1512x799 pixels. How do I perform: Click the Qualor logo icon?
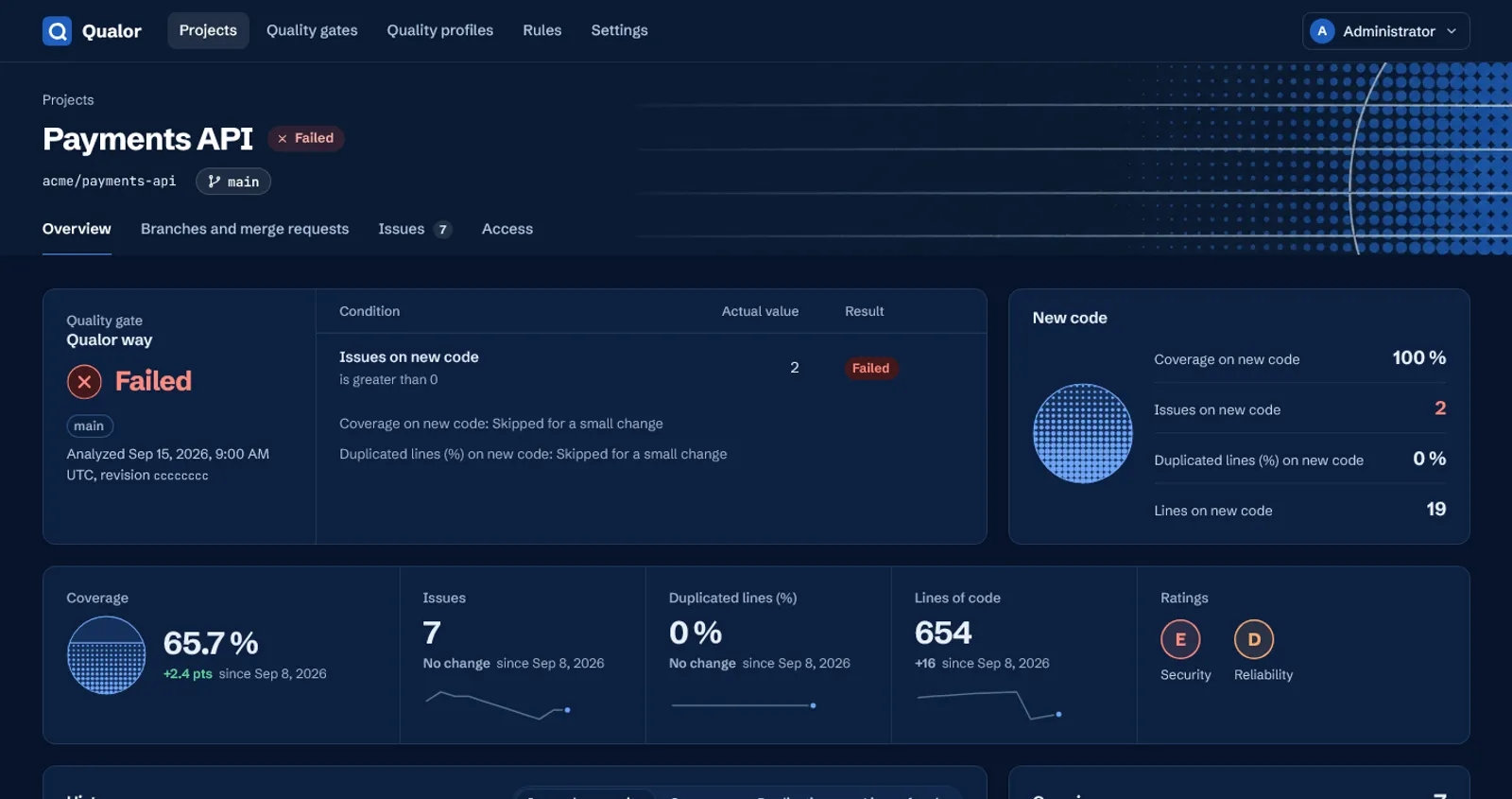click(57, 31)
